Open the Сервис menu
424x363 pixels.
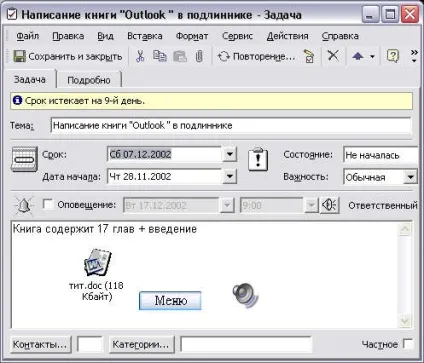[x=237, y=36]
